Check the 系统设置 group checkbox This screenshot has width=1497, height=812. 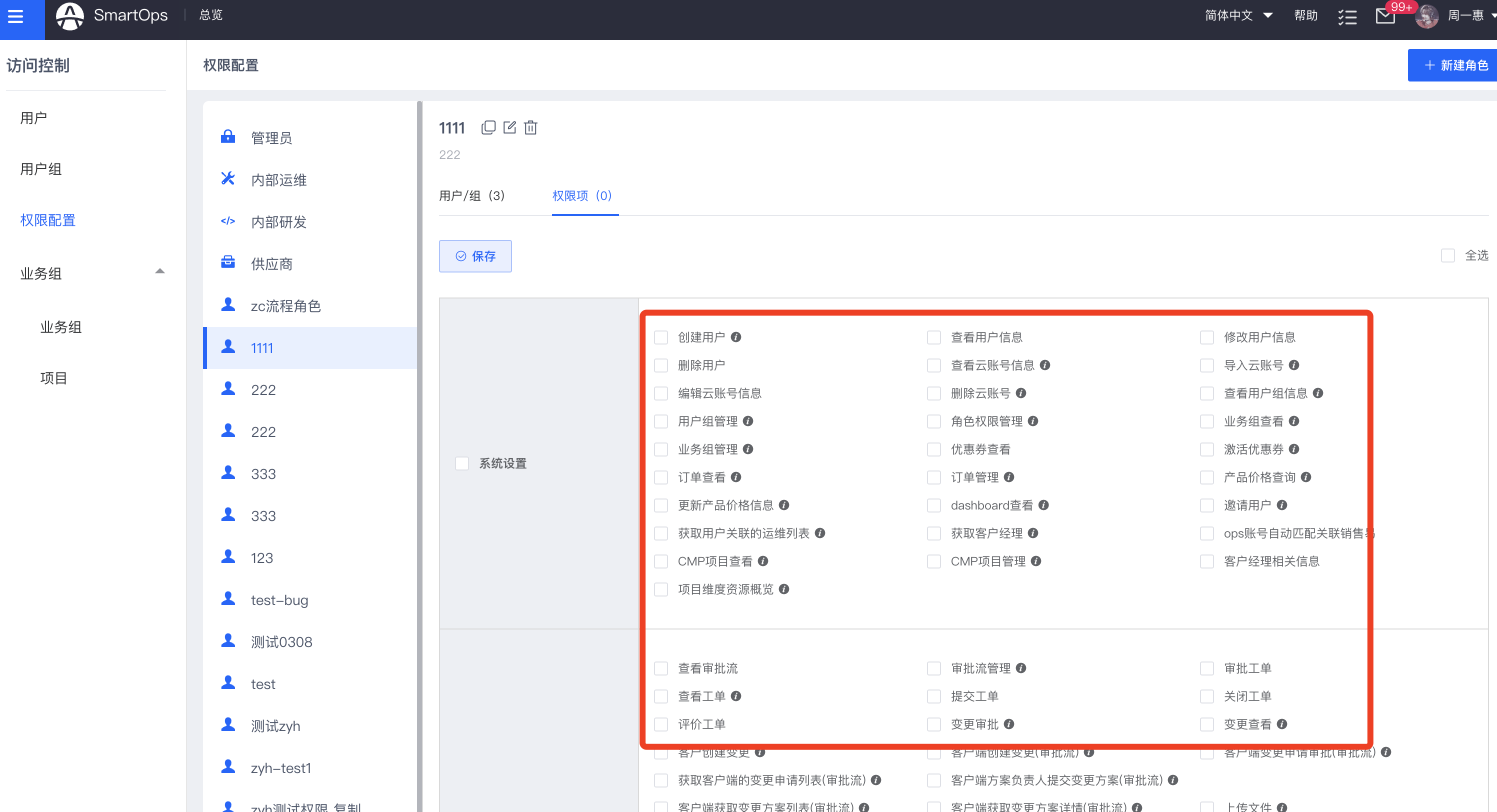[462, 463]
